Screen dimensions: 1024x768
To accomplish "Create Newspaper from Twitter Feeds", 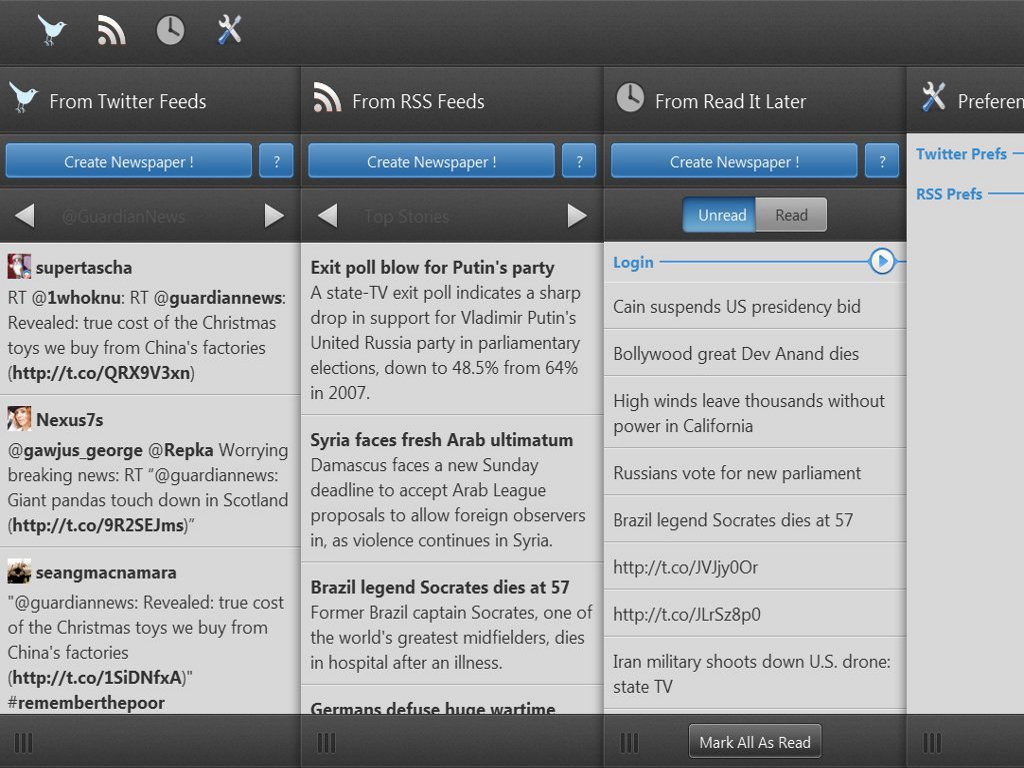I will [129, 161].
